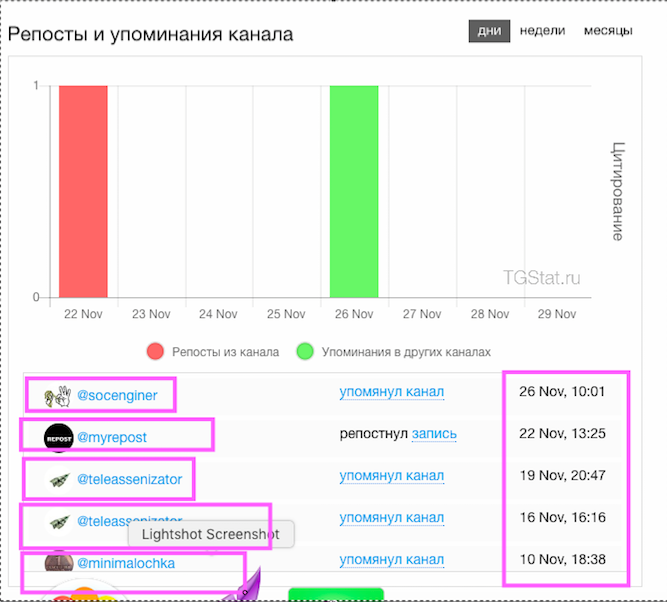Click 'упомянул канал' in the 10 Nov row

click(x=391, y=559)
